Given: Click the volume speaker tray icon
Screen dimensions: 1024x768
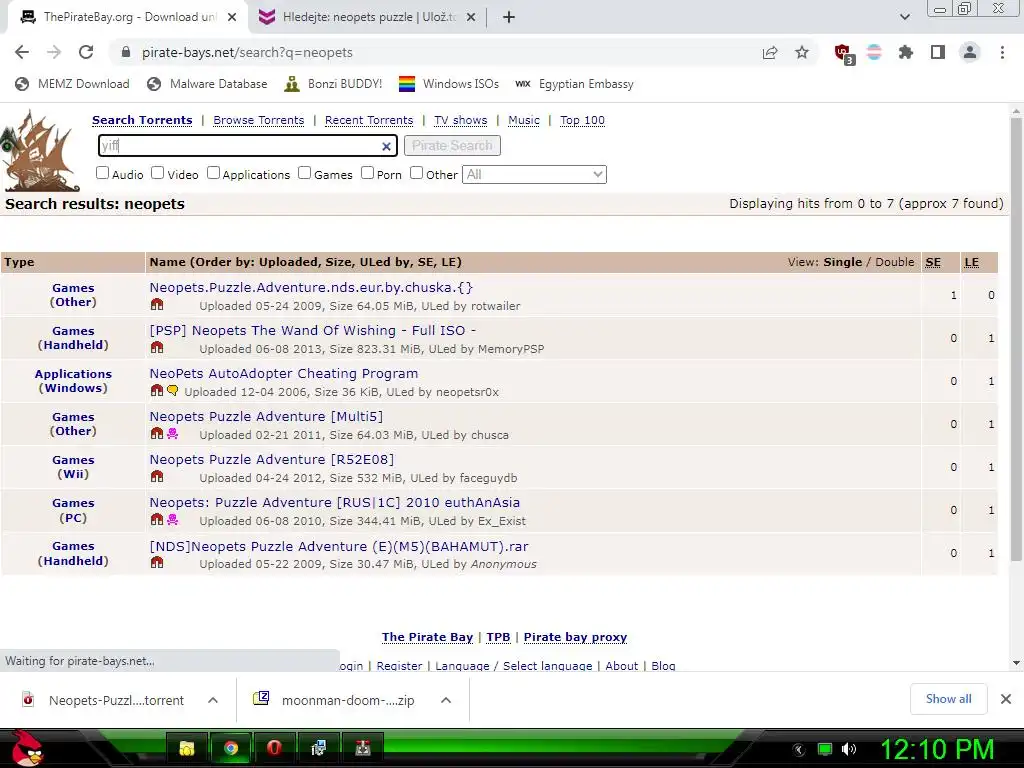Looking at the screenshot, I should click(849, 749).
